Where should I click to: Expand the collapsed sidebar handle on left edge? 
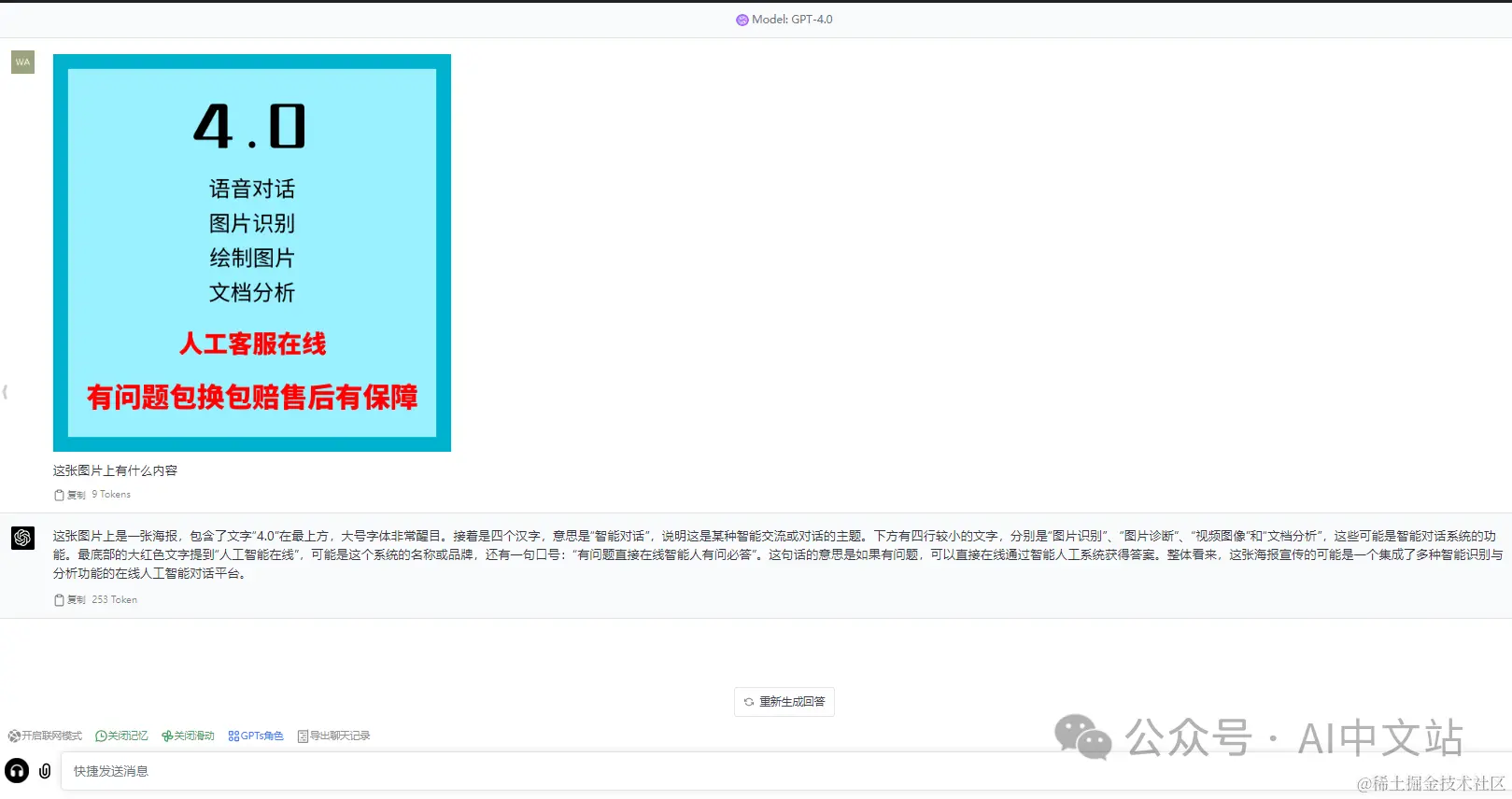click(5, 392)
